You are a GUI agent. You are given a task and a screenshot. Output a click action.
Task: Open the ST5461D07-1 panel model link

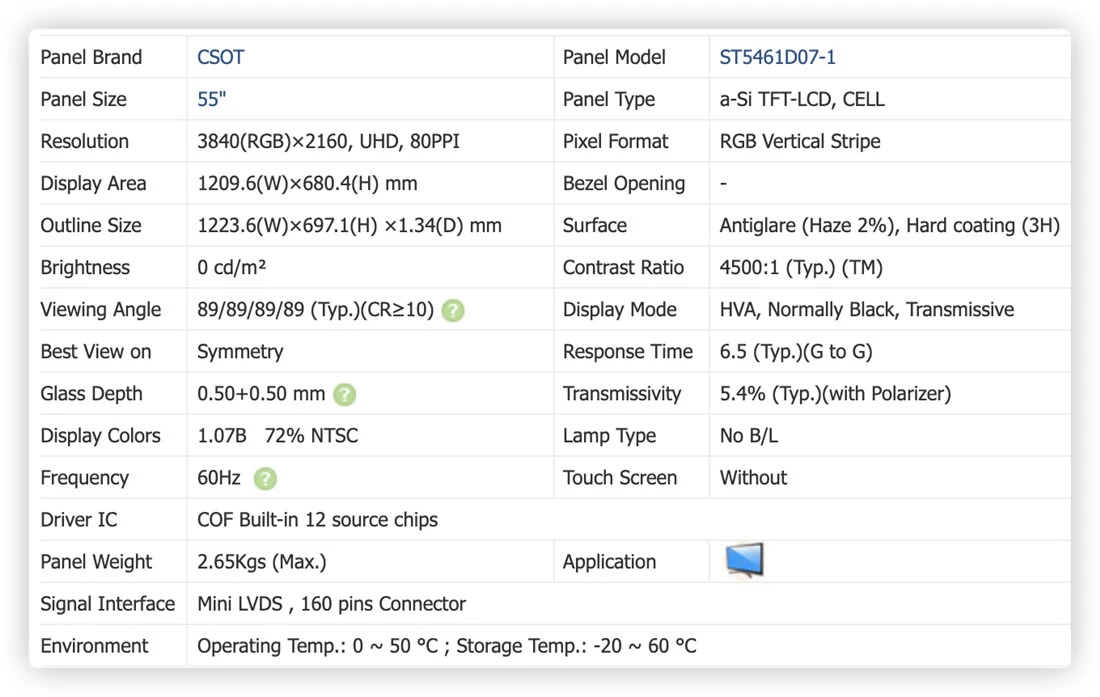pos(777,57)
